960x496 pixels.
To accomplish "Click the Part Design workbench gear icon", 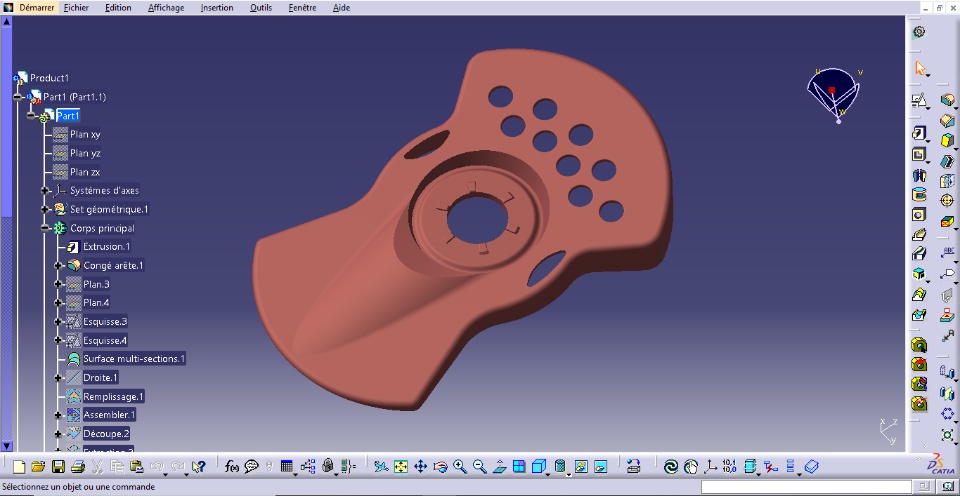I will (x=919, y=32).
